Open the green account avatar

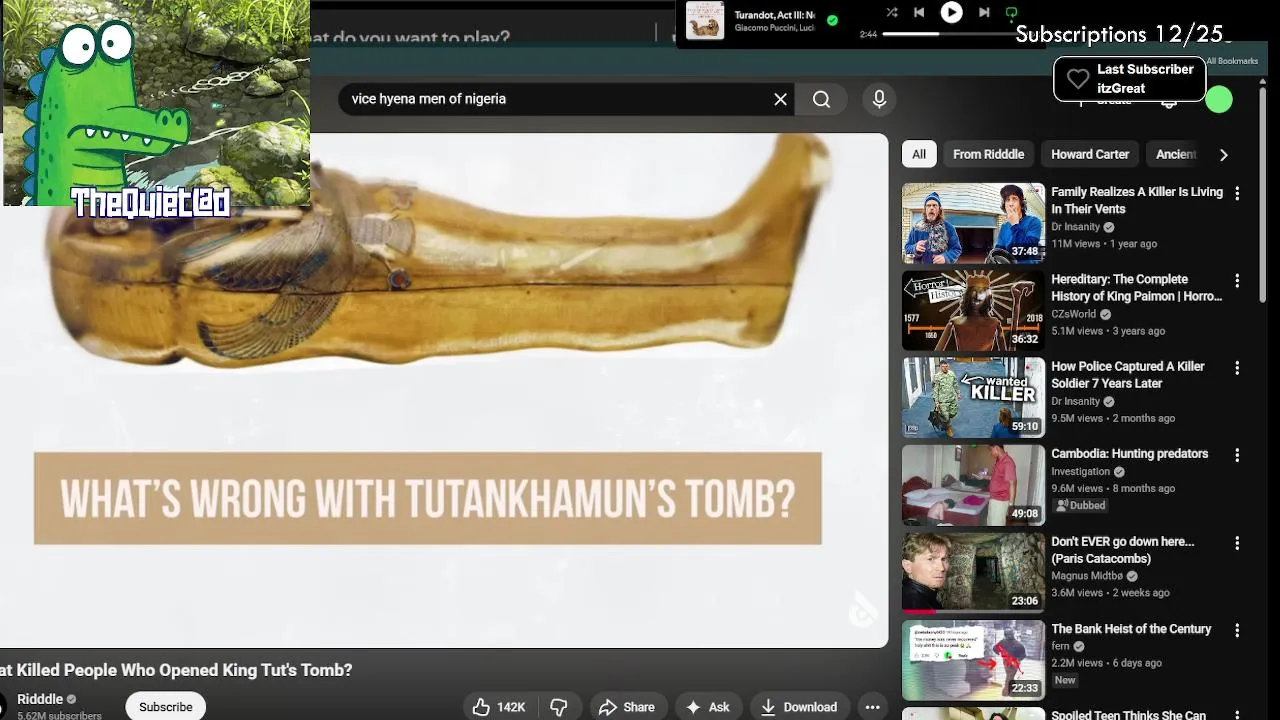[x=1218, y=99]
